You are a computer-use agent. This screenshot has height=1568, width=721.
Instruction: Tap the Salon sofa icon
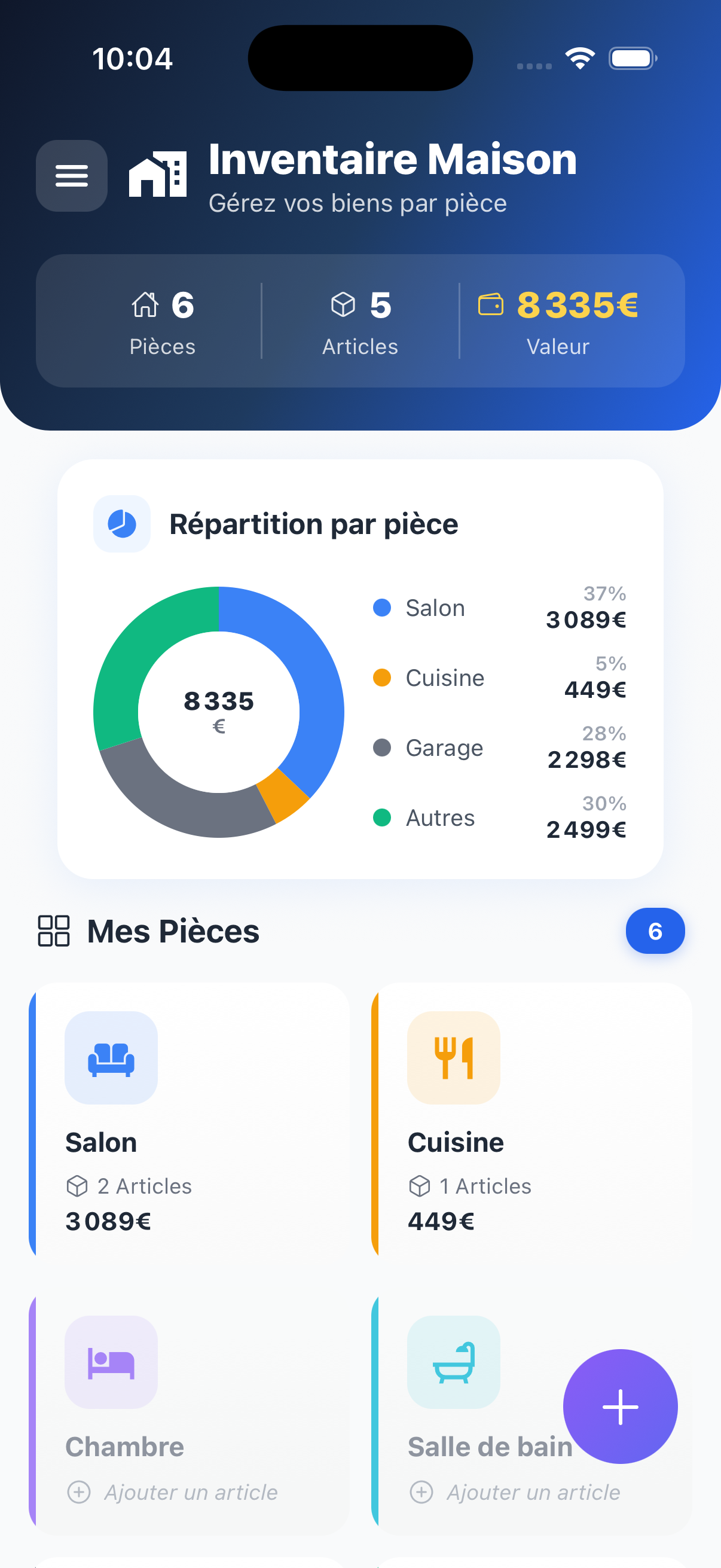point(111,1058)
